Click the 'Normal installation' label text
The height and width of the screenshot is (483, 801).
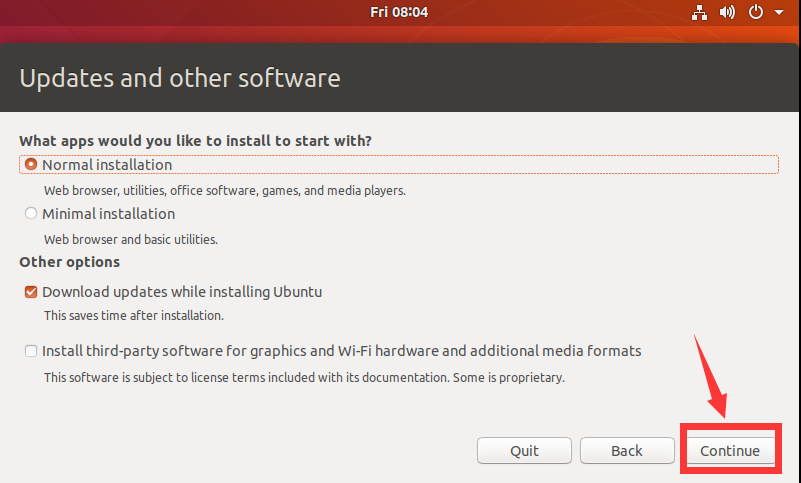[x=107, y=165]
